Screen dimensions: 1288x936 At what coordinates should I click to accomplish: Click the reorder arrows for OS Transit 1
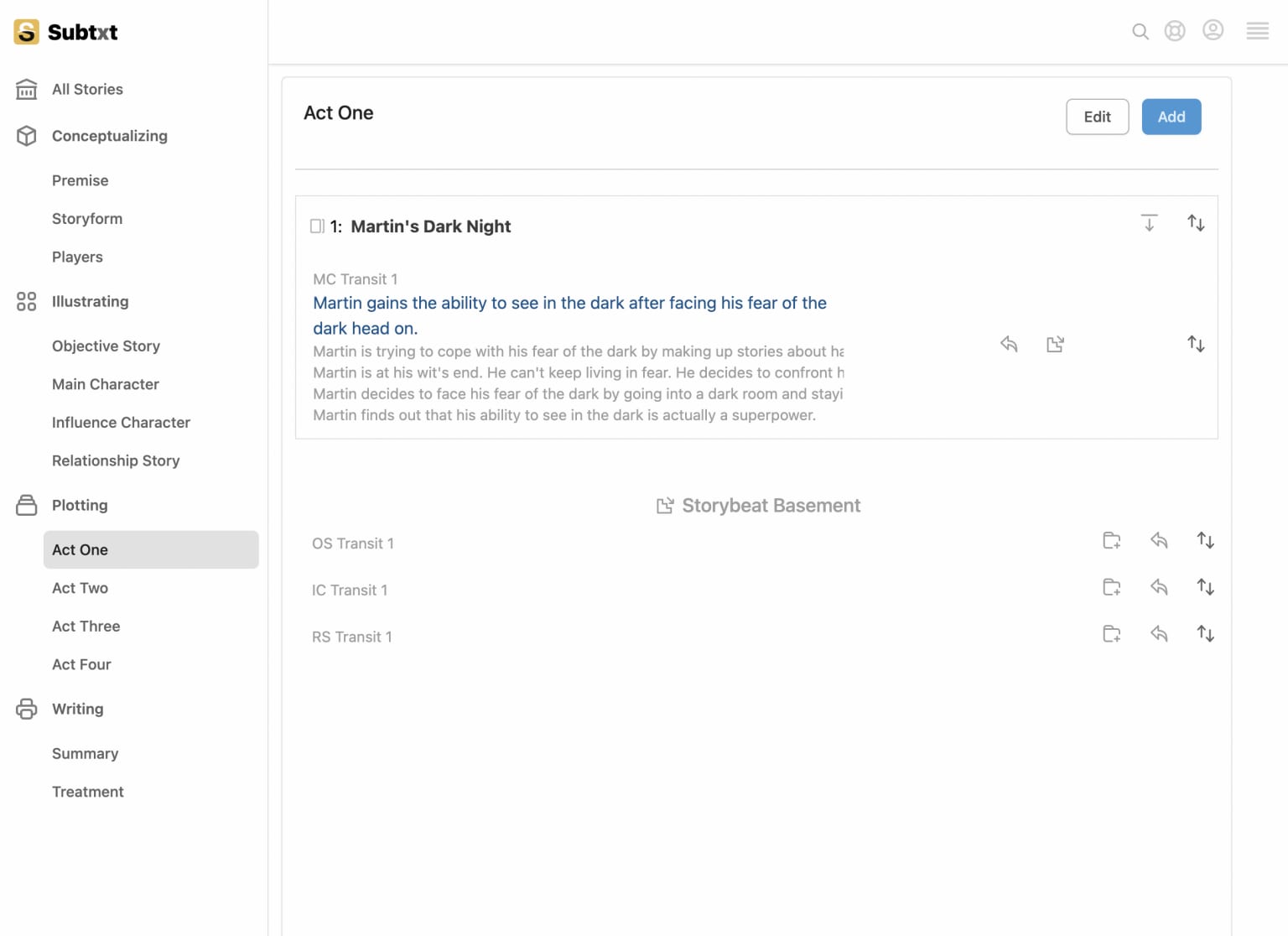[1205, 540]
